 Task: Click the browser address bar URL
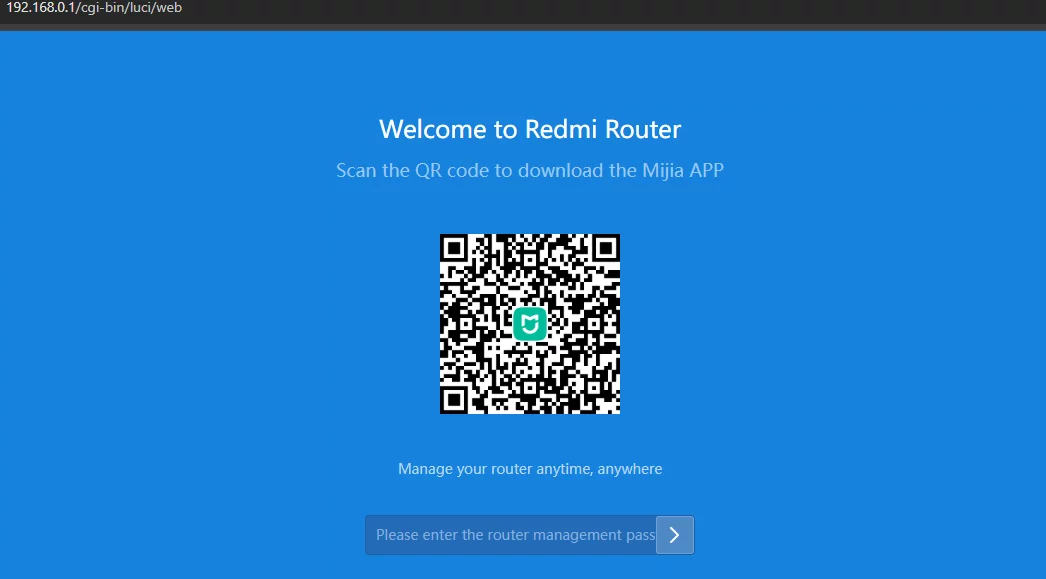[94, 8]
